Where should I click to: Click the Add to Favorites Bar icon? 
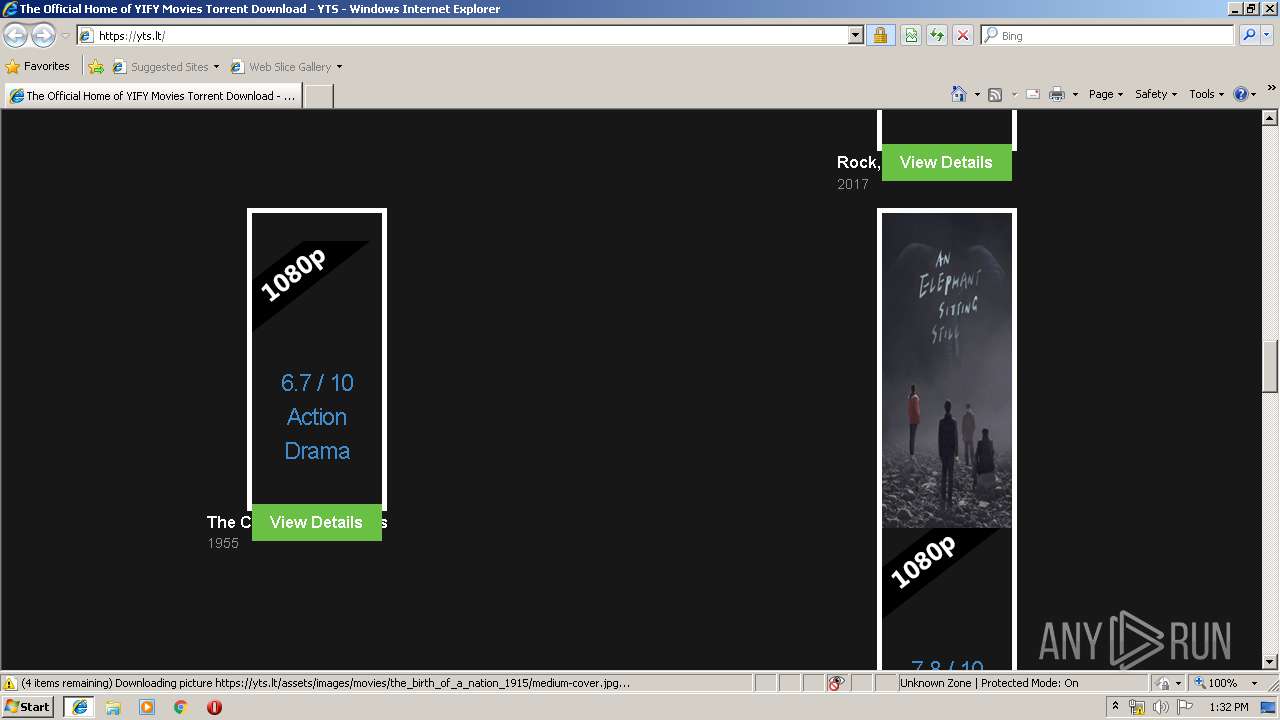96,67
